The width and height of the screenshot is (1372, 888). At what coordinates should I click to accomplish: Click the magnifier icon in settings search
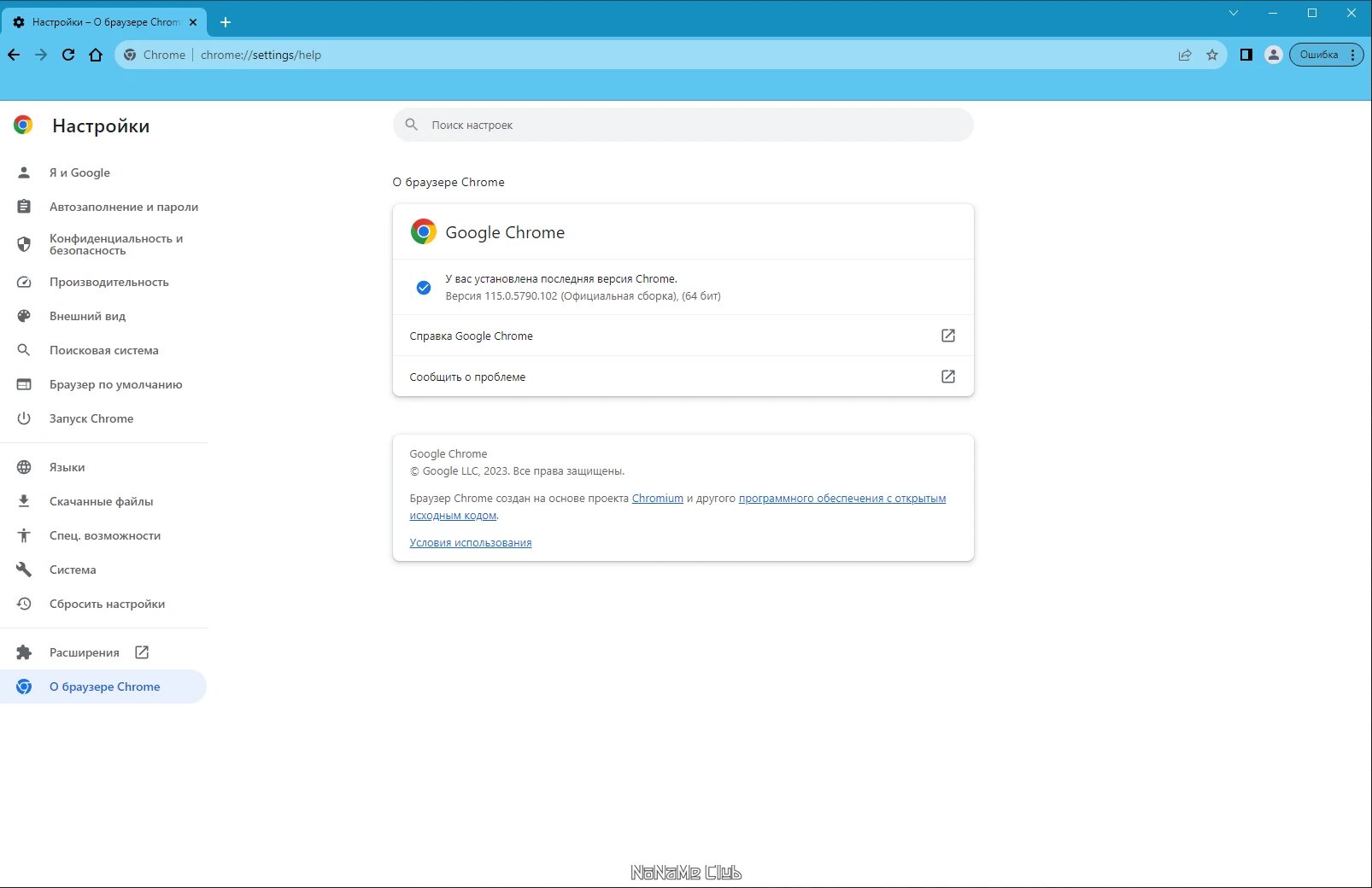point(412,125)
